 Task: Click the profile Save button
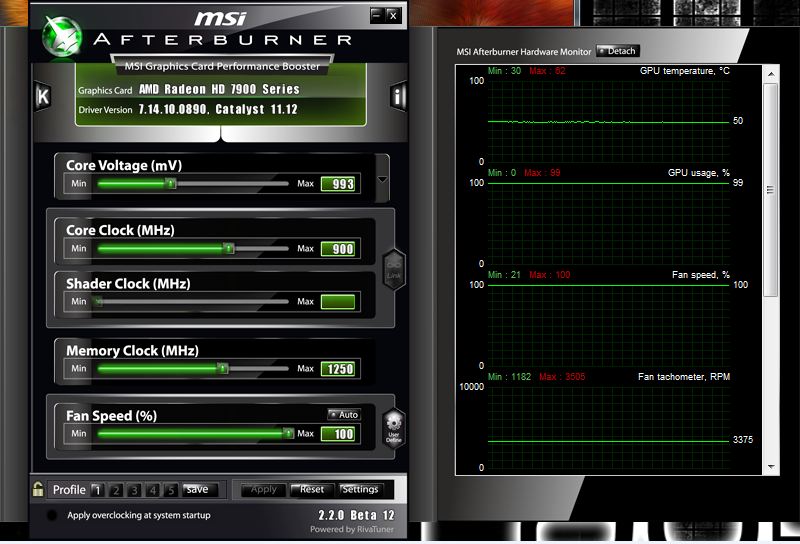click(200, 489)
